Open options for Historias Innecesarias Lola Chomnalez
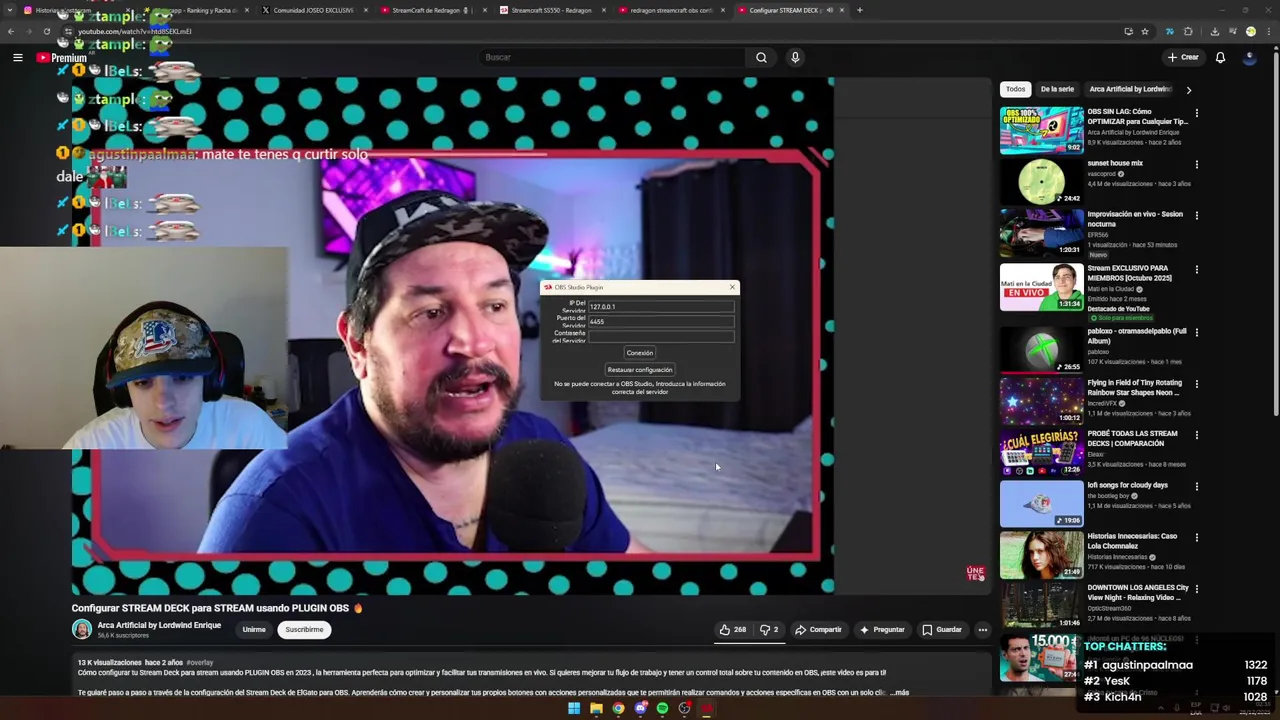This screenshot has height=720, width=1280. point(1196,538)
